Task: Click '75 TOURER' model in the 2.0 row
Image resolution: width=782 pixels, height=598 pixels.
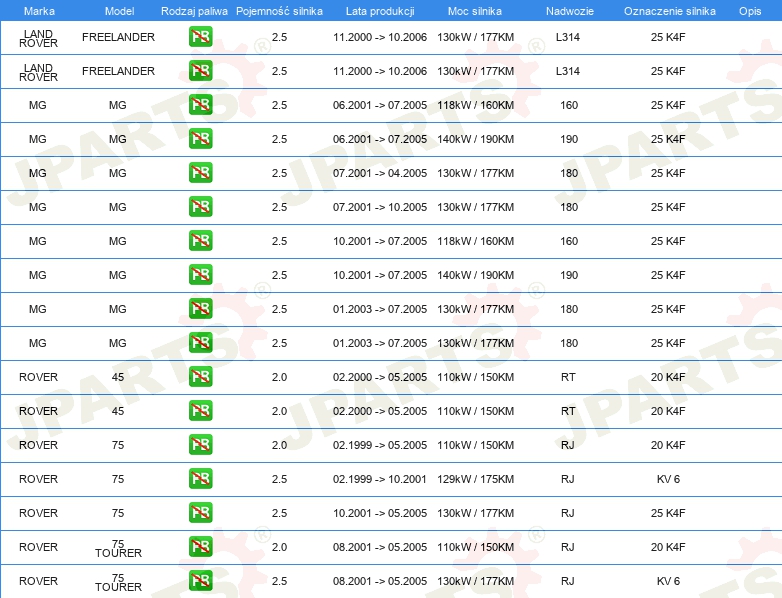Action: click(119, 548)
